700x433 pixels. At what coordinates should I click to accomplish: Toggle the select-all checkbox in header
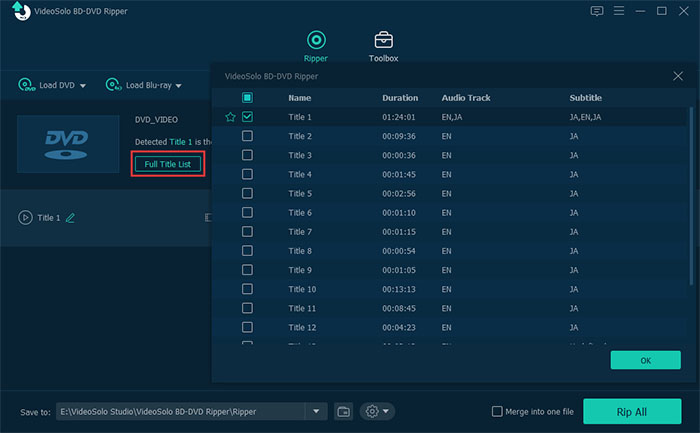(247, 98)
